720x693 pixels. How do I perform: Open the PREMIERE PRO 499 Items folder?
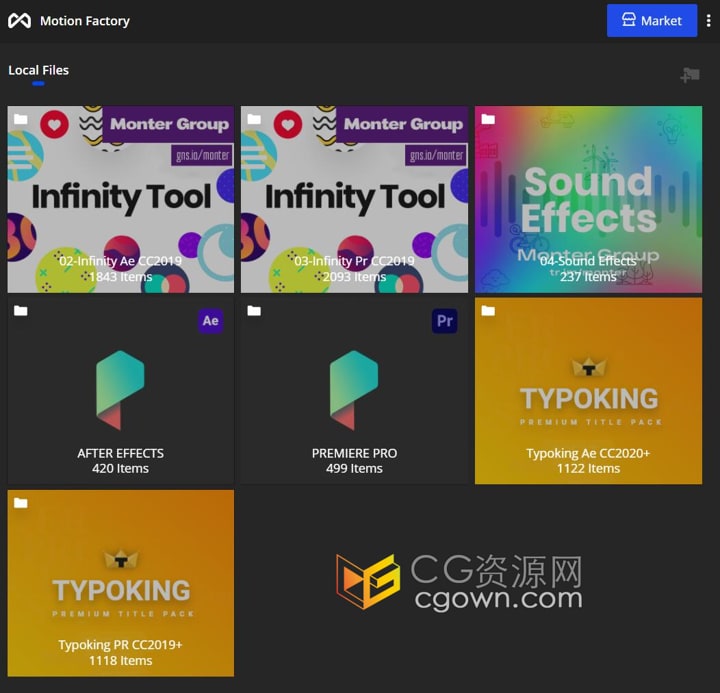pos(354,391)
